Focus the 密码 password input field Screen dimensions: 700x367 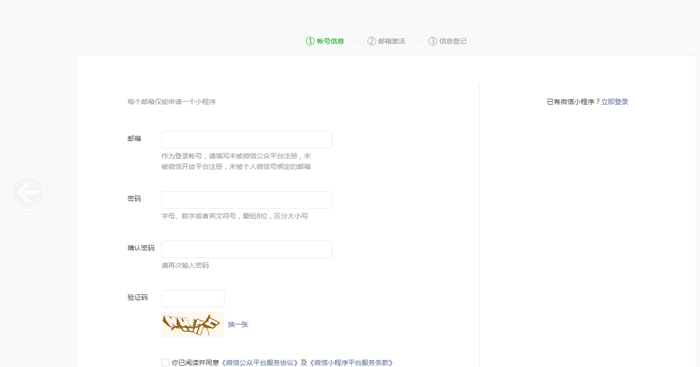(x=246, y=200)
